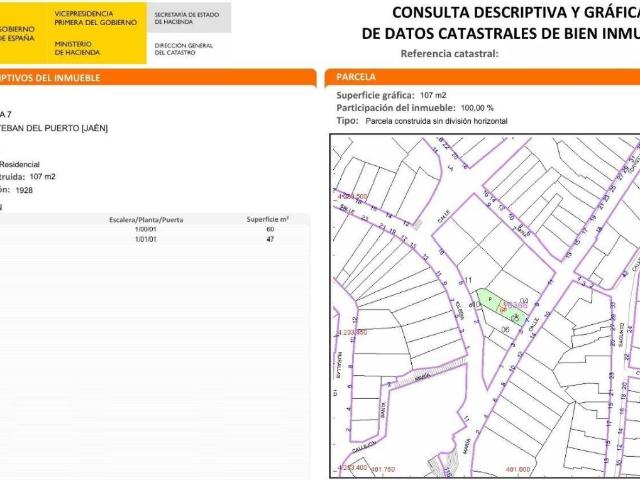This screenshot has height=480, width=640.
Task: Click the Superficie m² column header
Action: [x=268, y=218]
